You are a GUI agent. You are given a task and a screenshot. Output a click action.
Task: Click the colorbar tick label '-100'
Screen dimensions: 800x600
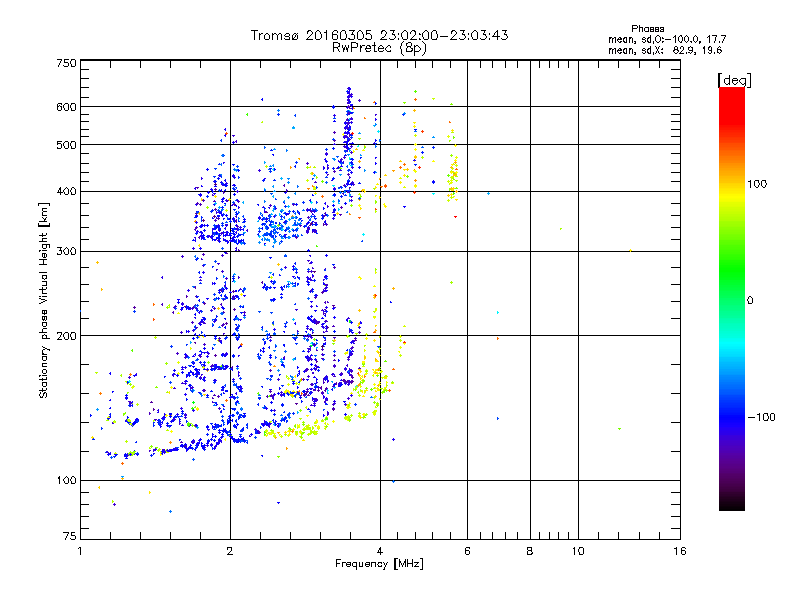761,417
